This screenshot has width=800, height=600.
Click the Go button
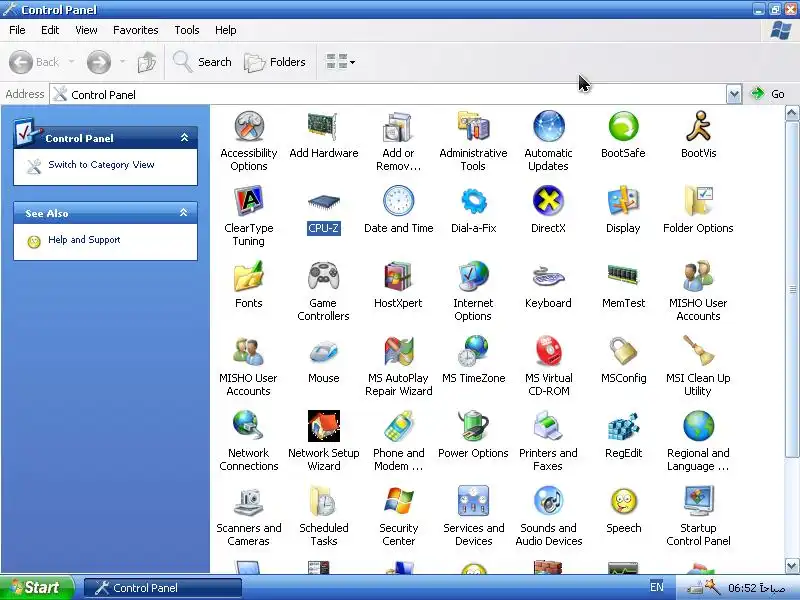pyautogui.click(x=768, y=94)
